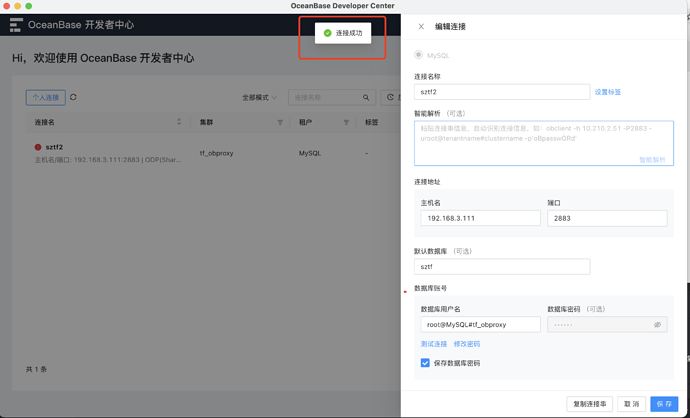Filter the 租户 column
The image size is (690, 418).
coord(346,122)
